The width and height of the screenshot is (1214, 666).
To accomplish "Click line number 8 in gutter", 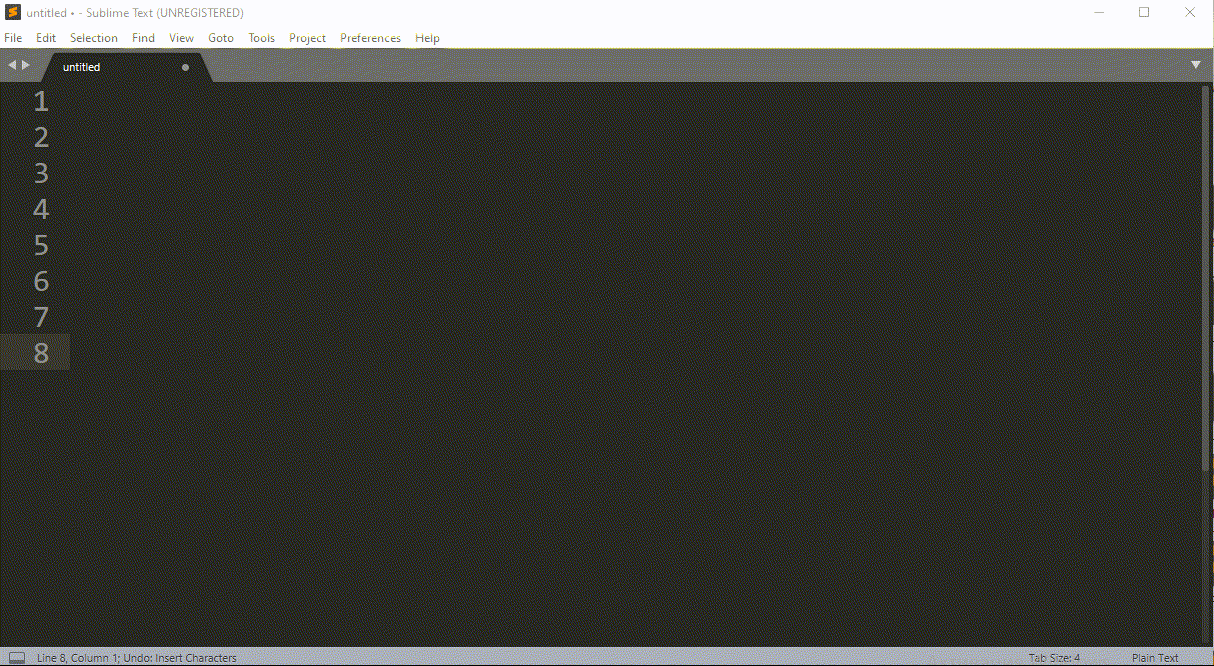I will coord(41,353).
